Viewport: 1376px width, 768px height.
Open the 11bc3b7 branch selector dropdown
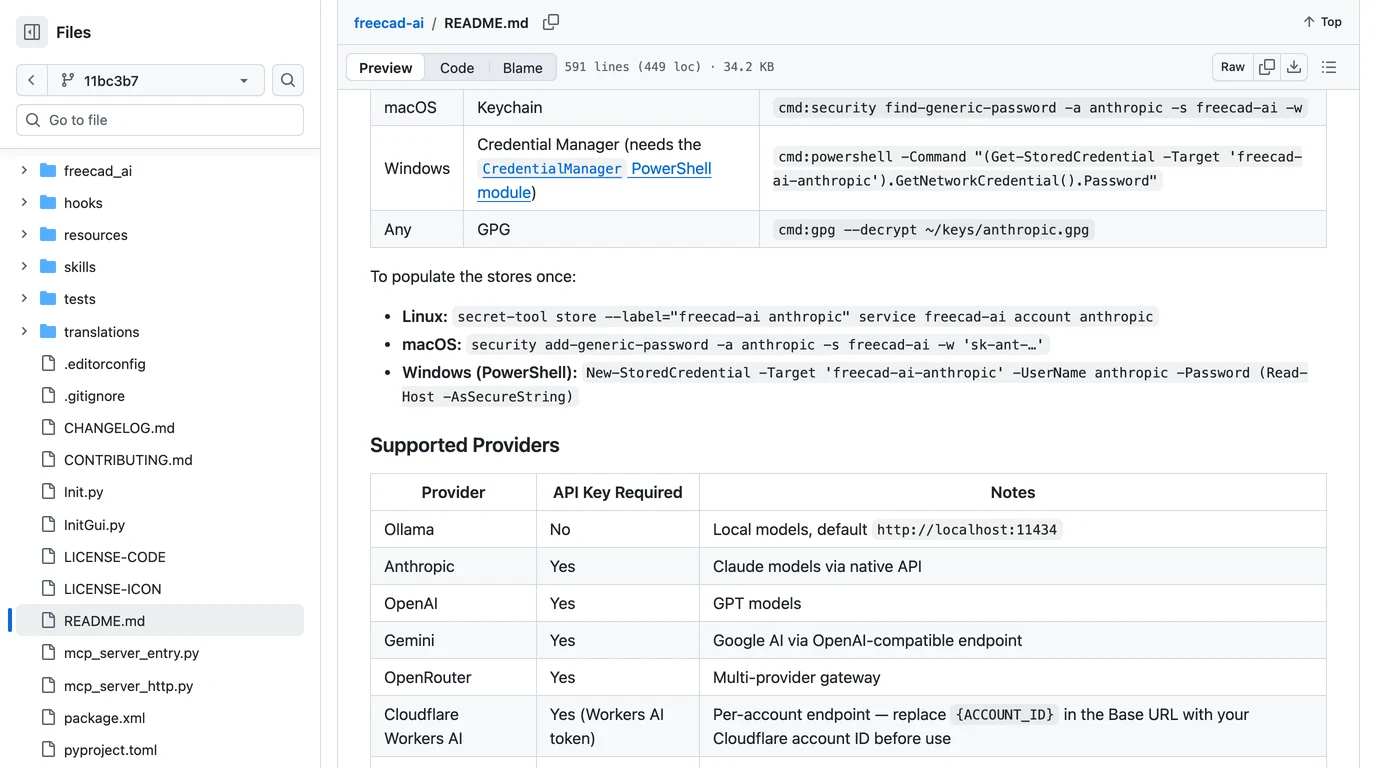[156, 80]
